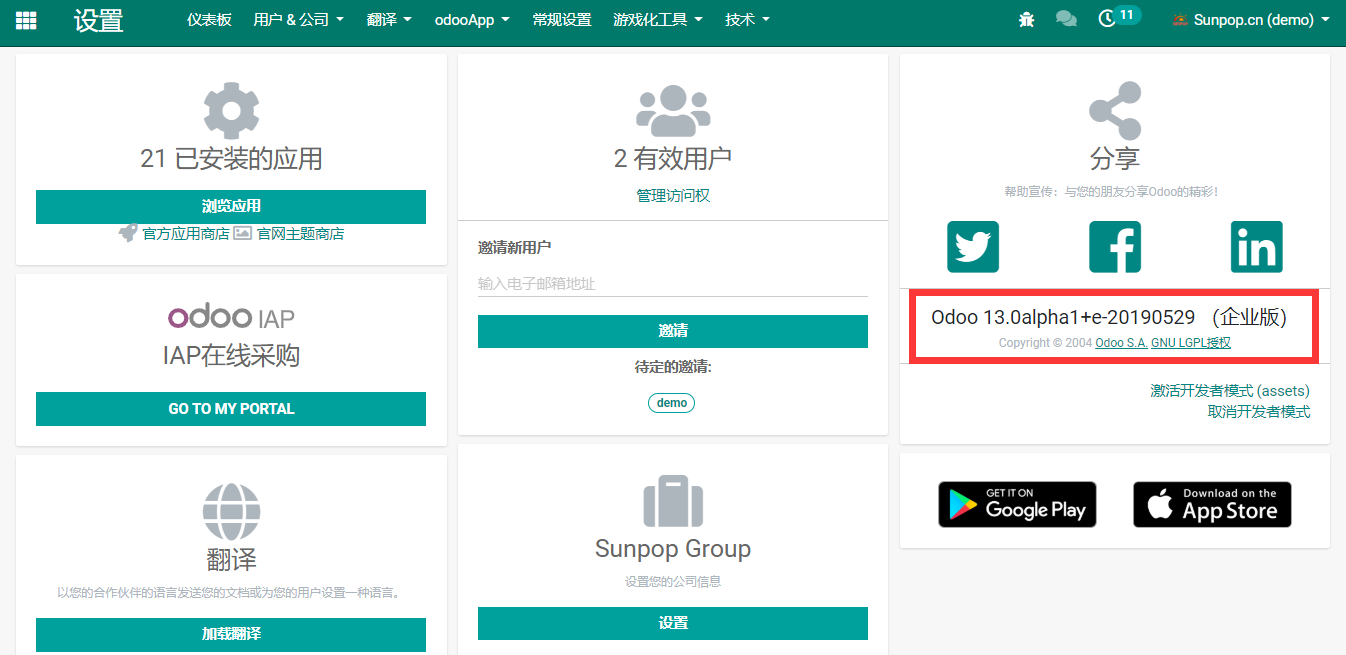Open the 官网主题商店 link
This screenshot has height=655, width=1346.
click(x=300, y=234)
